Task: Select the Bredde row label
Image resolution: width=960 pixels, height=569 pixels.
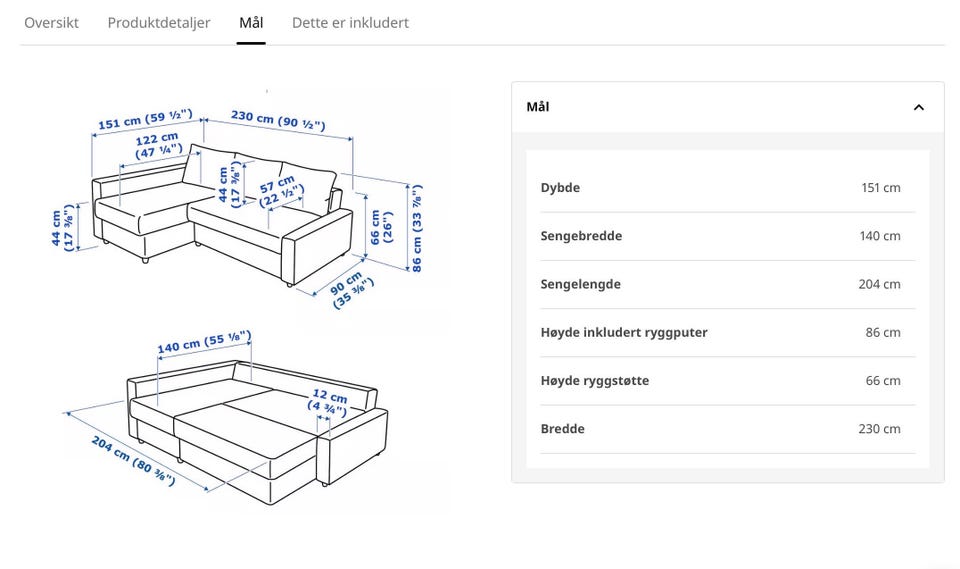Action: click(x=562, y=429)
